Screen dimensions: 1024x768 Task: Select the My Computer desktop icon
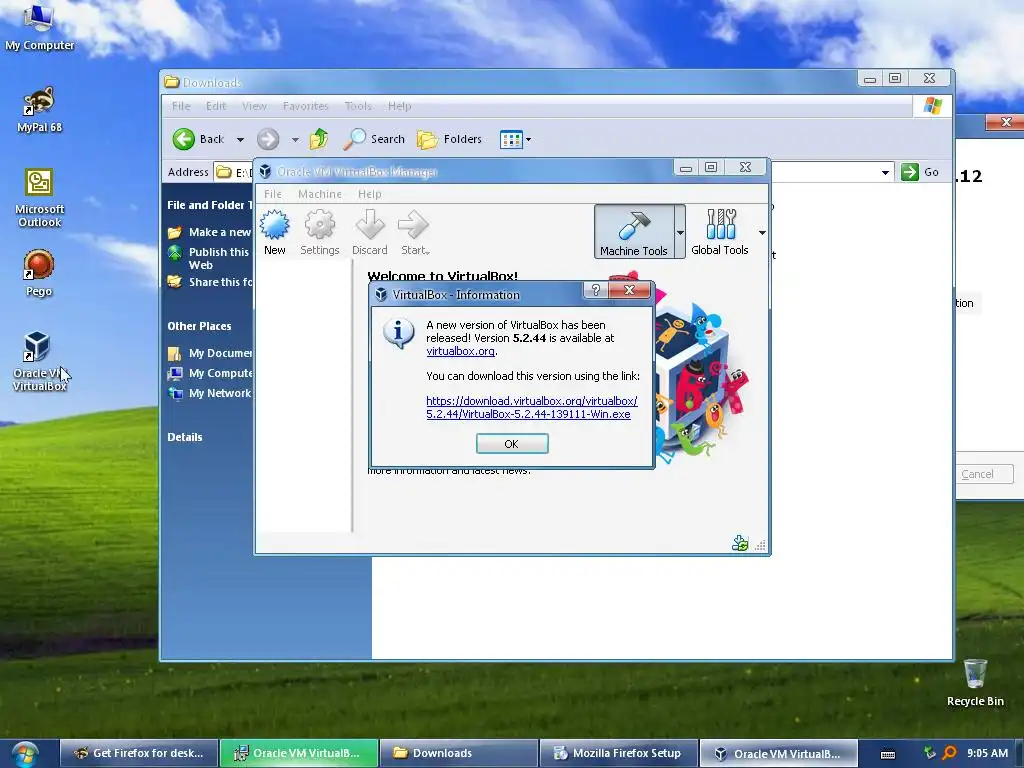(x=39, y=27)
